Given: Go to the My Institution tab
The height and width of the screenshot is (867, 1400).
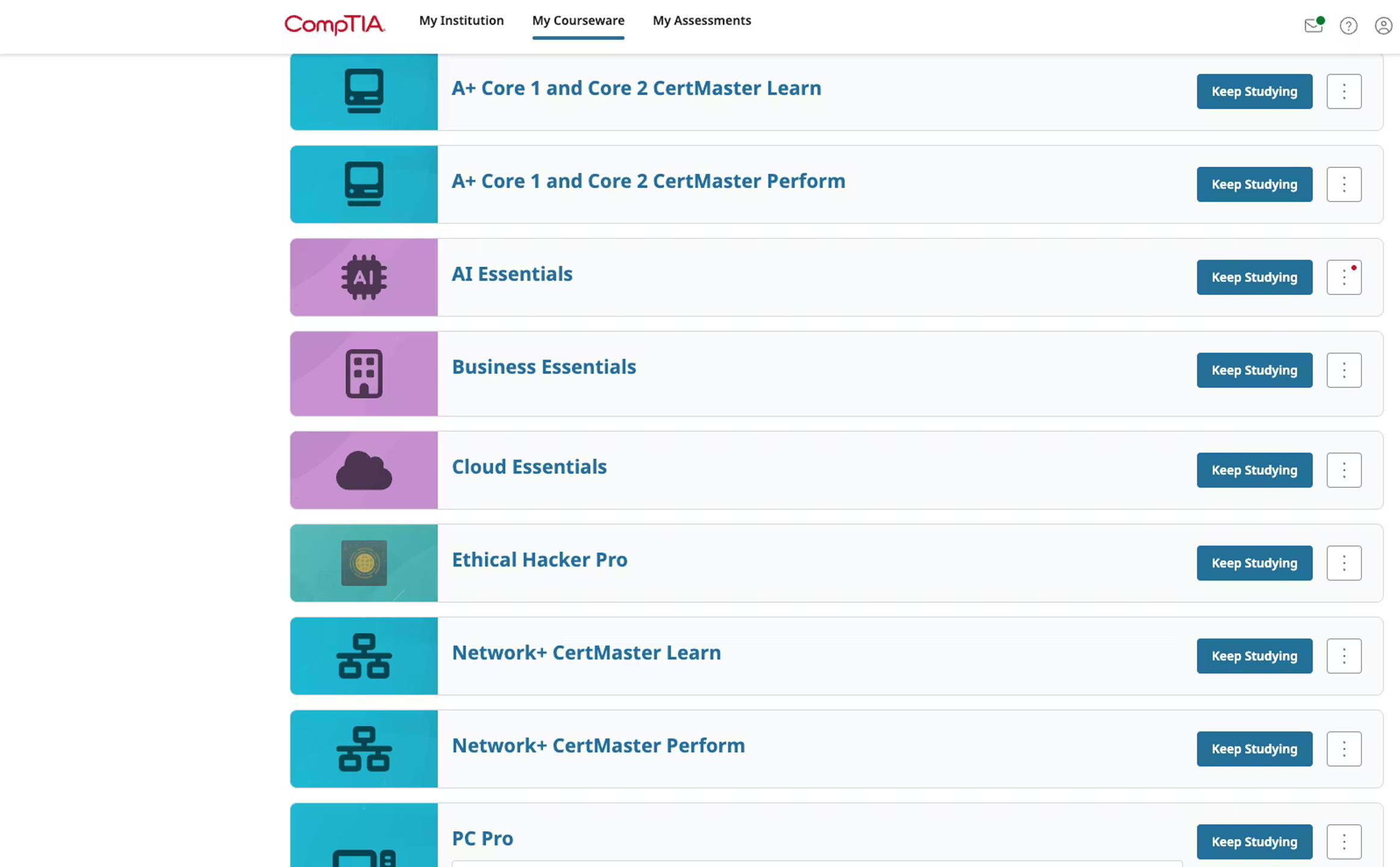Looking at the screenshot, I should point(461,20).
